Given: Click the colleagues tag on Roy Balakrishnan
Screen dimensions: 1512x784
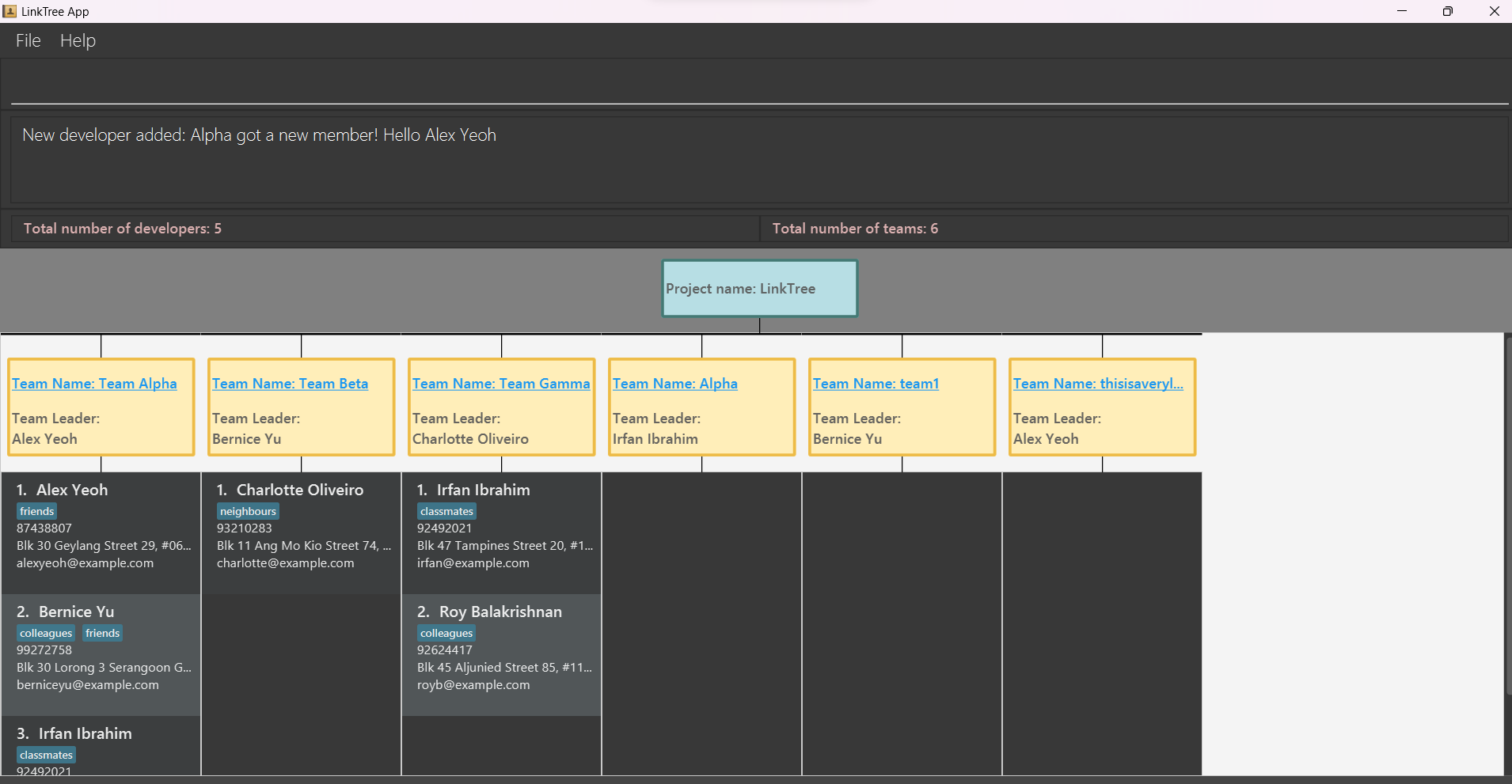Looking at the screenshot, I should pos(446,634).
